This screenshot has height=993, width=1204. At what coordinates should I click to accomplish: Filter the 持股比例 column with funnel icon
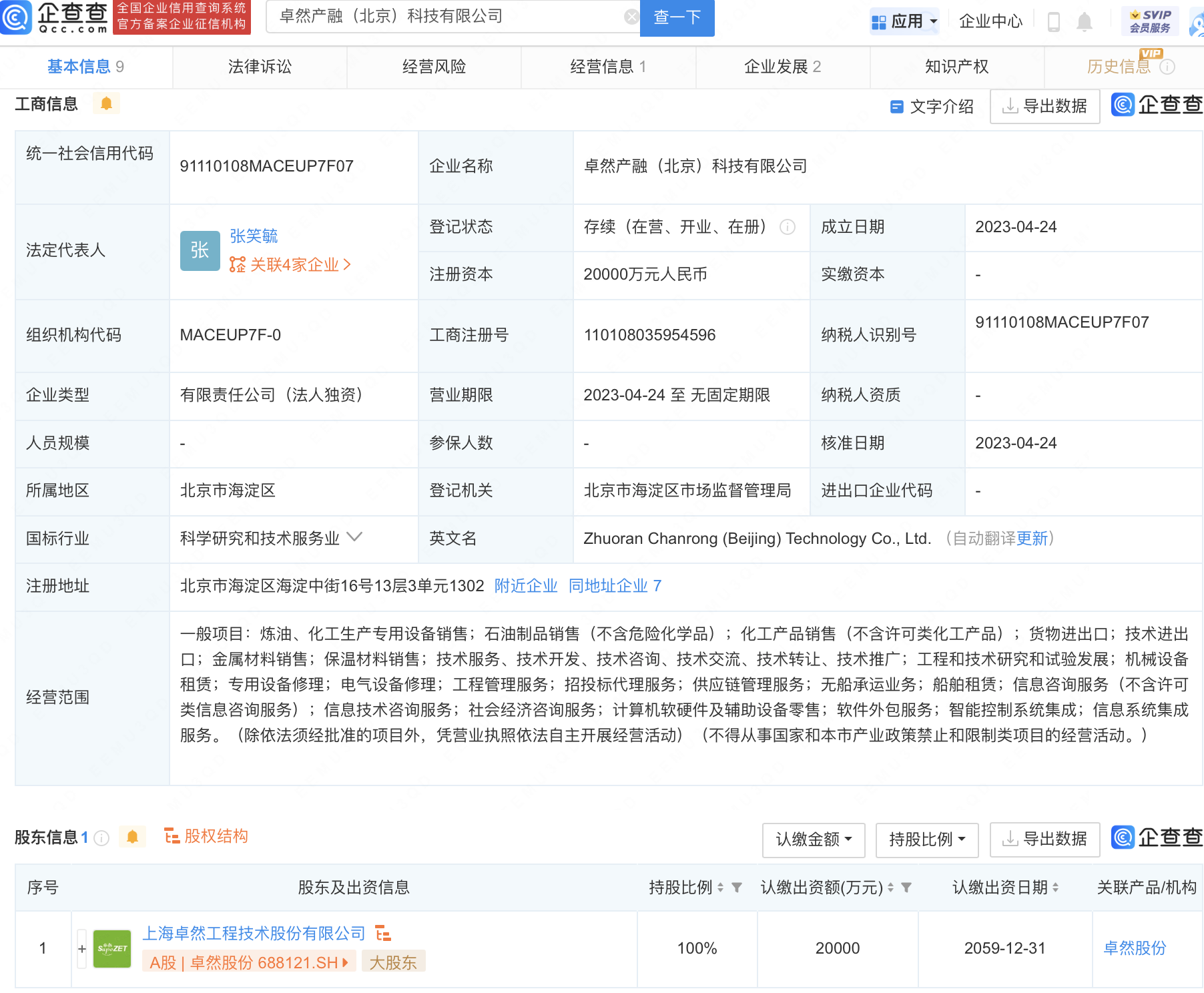737,888
